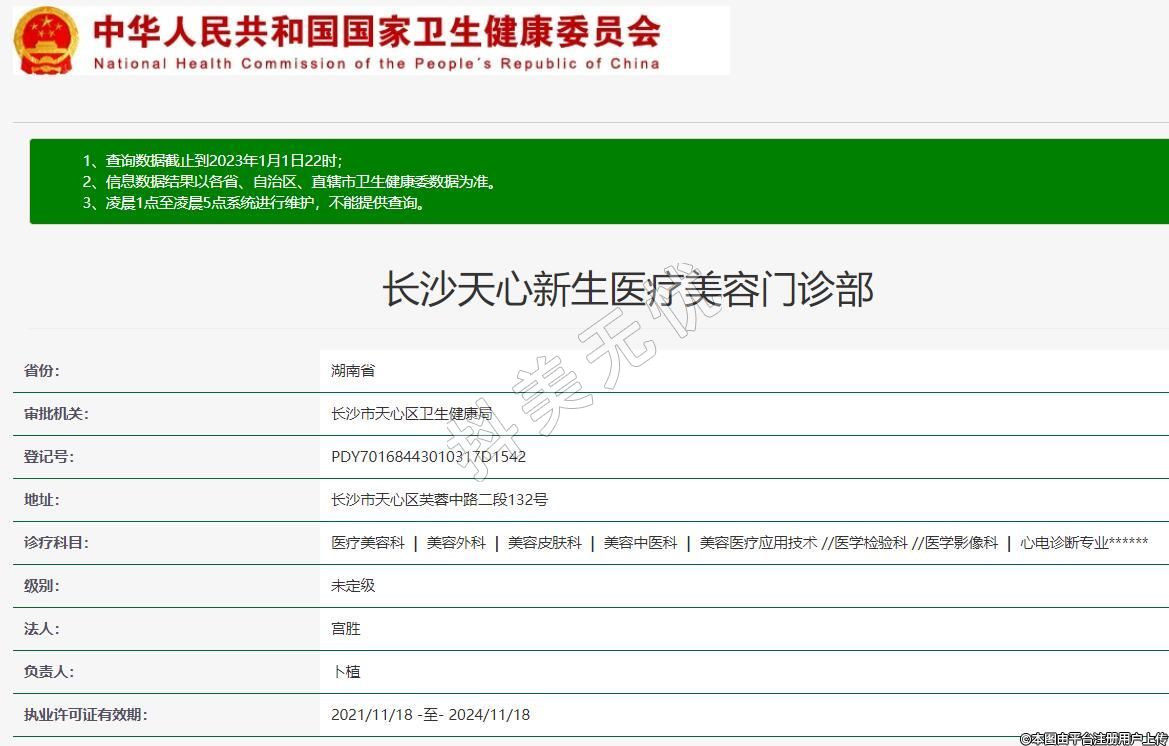Viewport: 1169px width, 746px height.
Task: Click the English 'National Health Commission' subtitle
Action: [377, 63]
